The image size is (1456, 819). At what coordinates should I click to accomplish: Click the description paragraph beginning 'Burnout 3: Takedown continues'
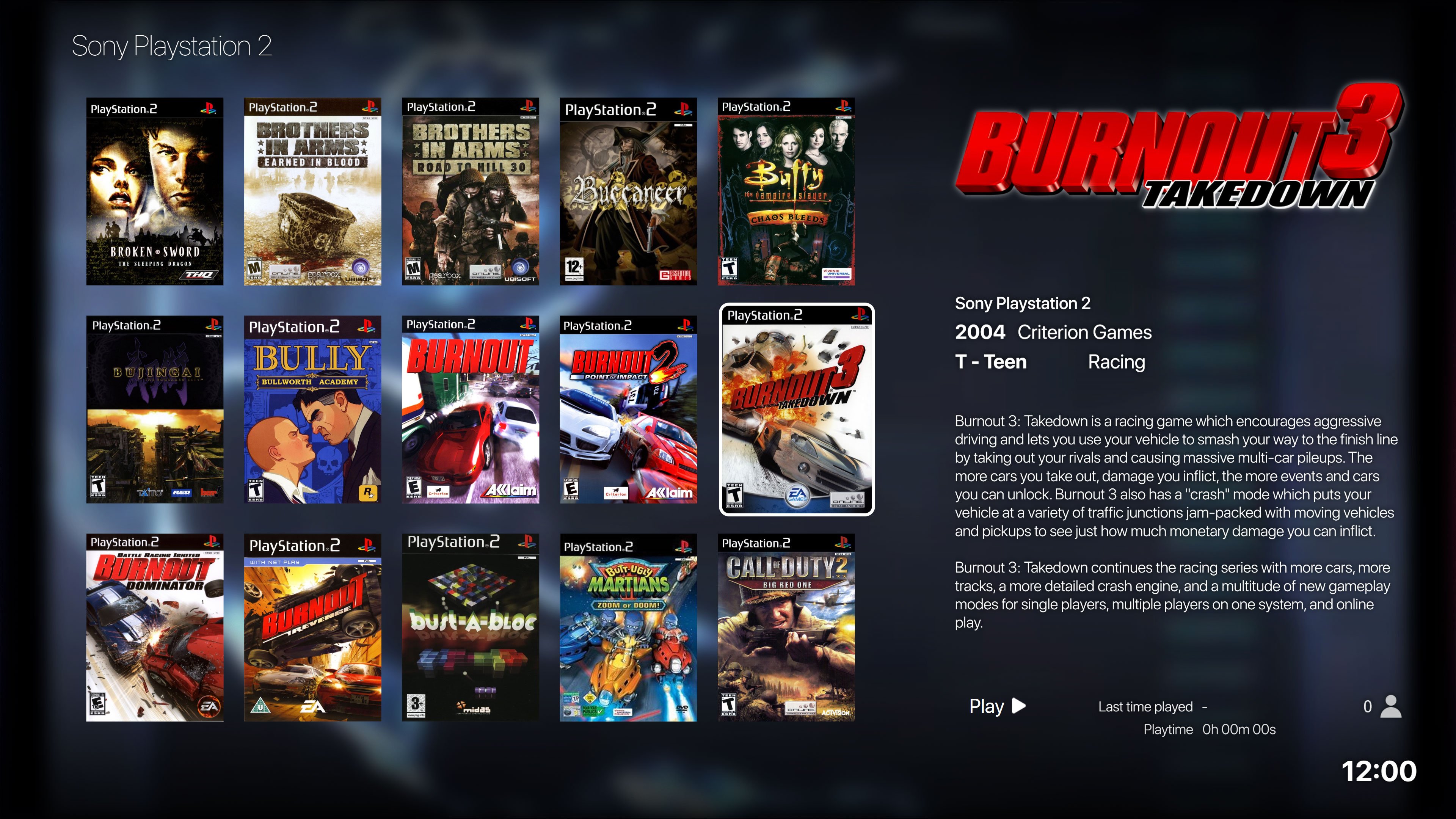pyautogui.click(x=1173, y=595)
